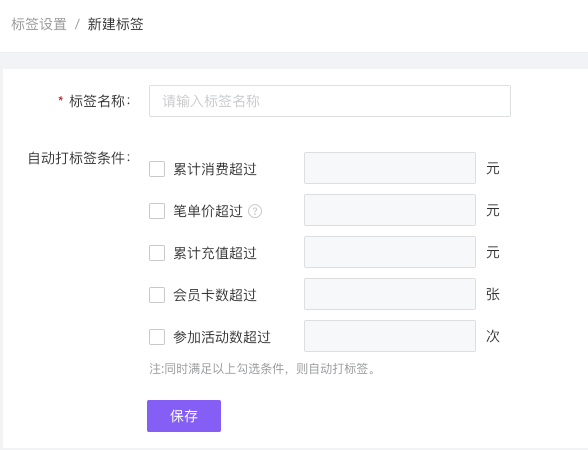Click the 新建标签 breadcrumb item
The width and height of the screenshot is (588, 450).
click(116, 24)
